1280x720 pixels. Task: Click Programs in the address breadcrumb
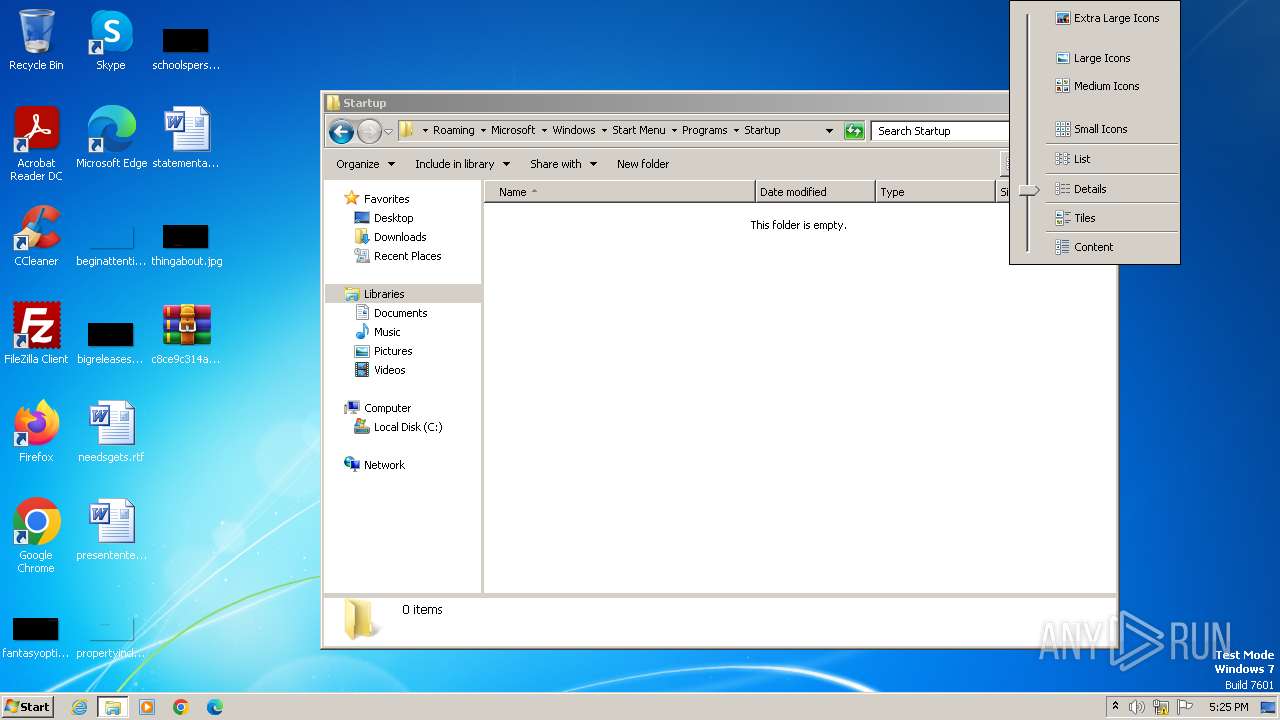click(x=705, y=131)
